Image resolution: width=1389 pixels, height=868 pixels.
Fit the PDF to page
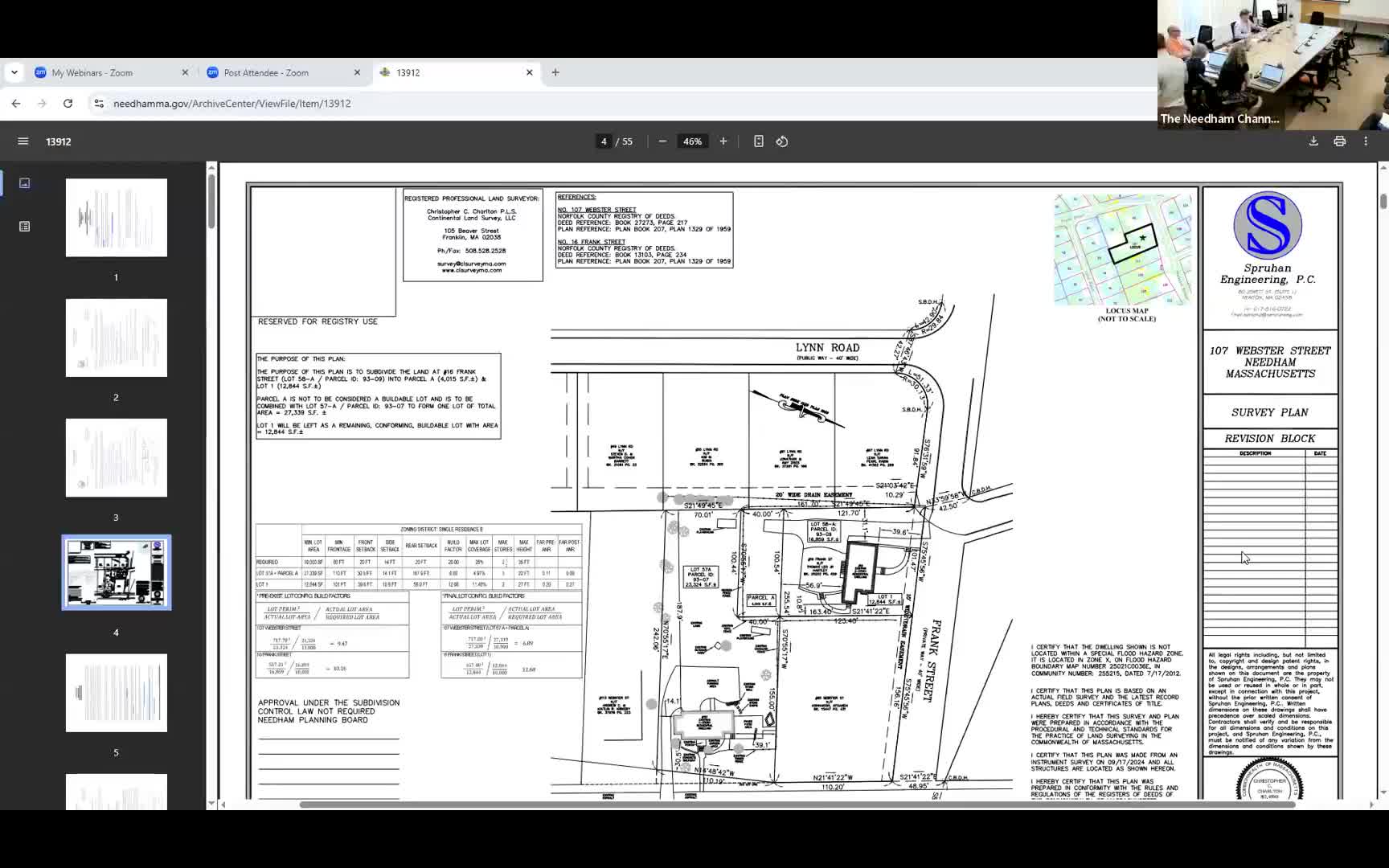(759, 141)
